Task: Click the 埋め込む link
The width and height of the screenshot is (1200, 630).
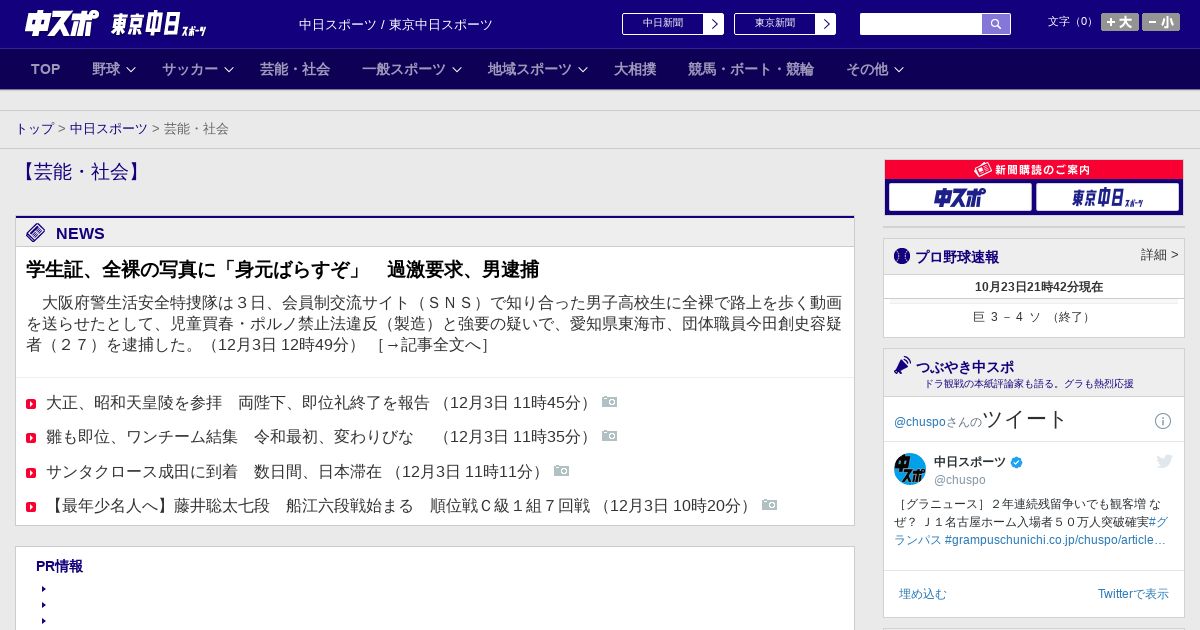Action: coord(922,594)
